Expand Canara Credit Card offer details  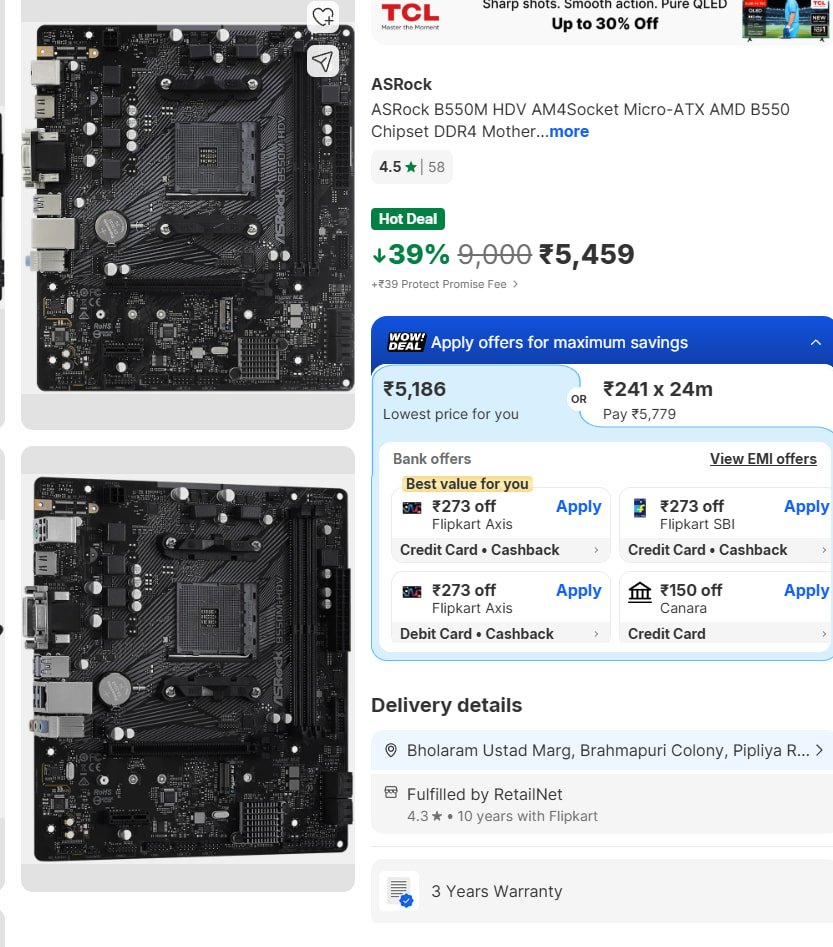tap(824, 634)
